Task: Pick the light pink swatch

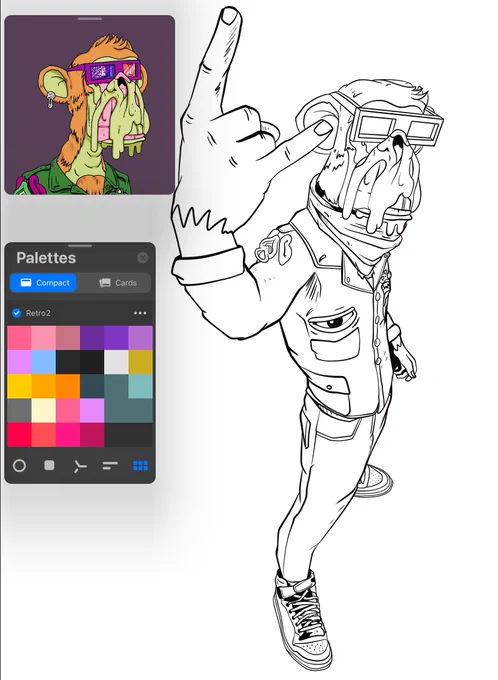Action: [x=43, y=338]
